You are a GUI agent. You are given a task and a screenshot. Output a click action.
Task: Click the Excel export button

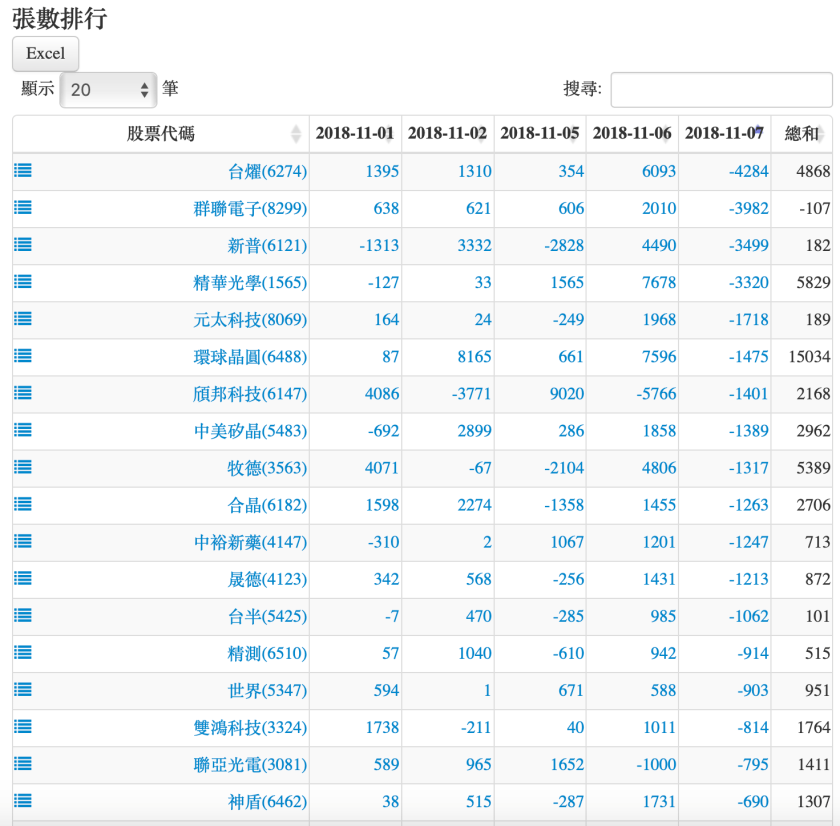coord(44,53)
